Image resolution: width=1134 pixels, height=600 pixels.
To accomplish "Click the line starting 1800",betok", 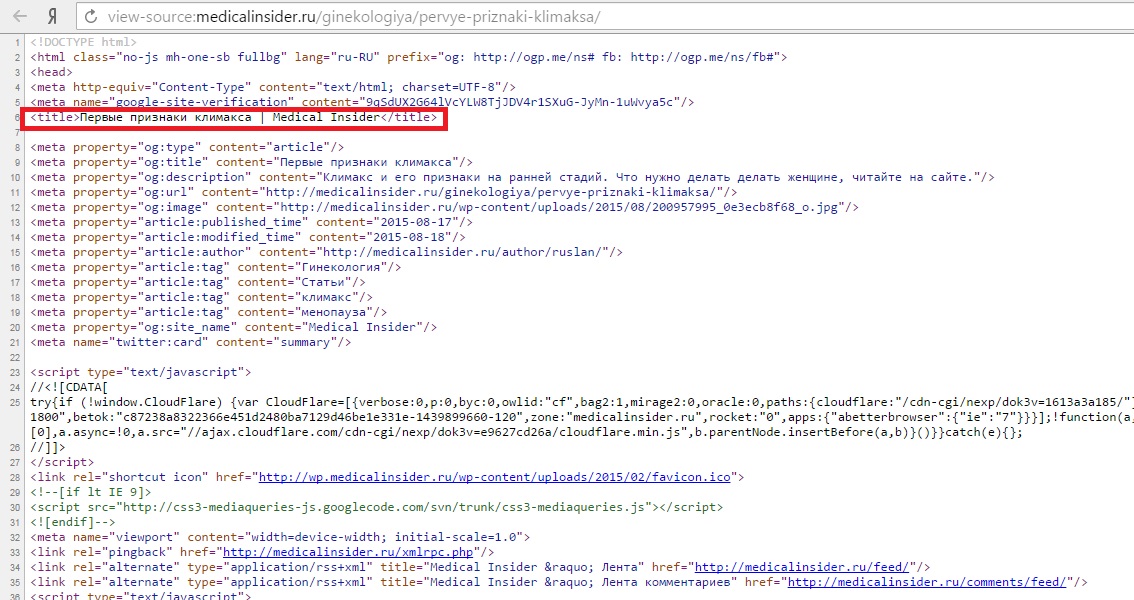I will pyautogui.click(x=582, y=417).
